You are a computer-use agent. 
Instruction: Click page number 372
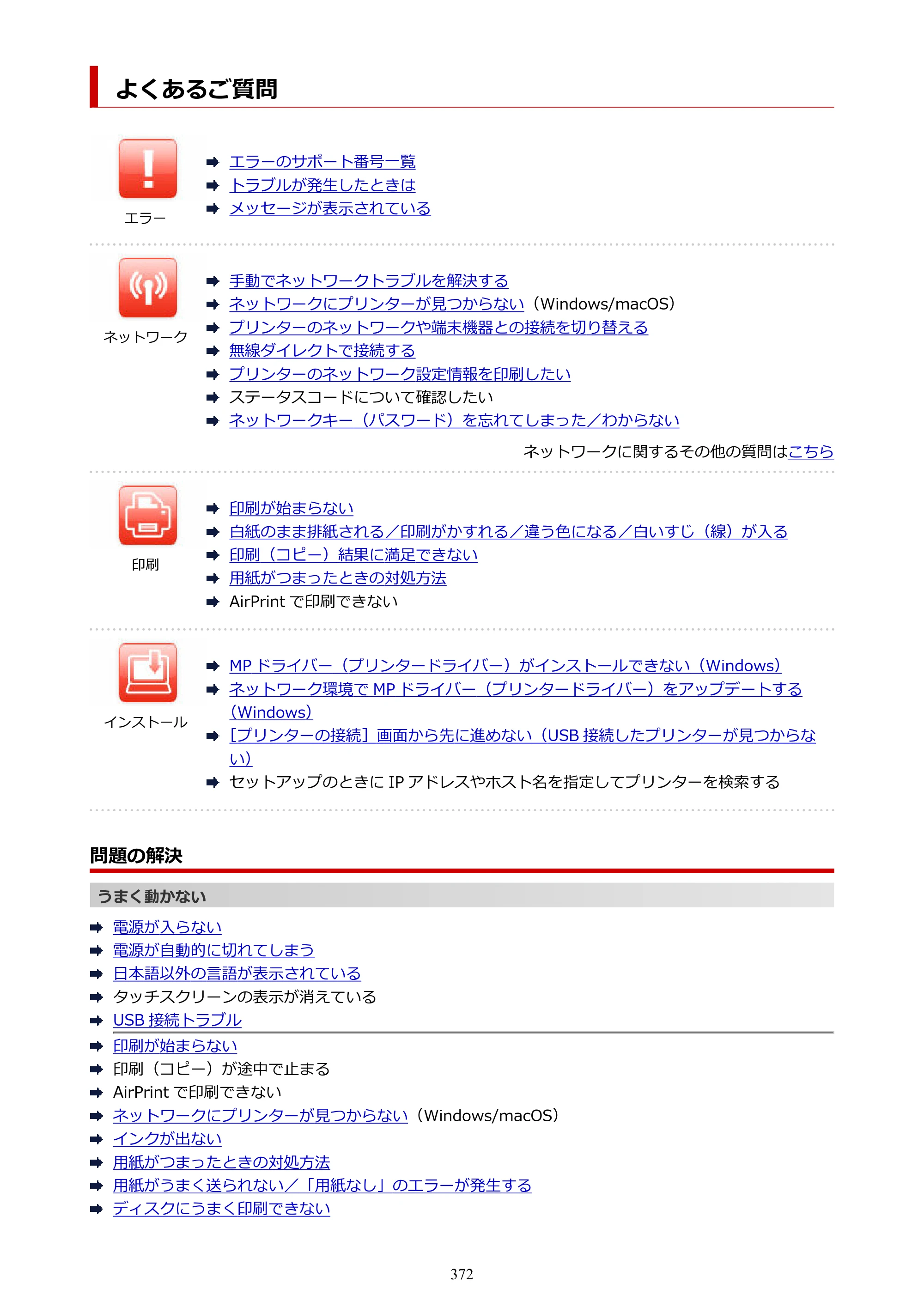point(462,1274)
